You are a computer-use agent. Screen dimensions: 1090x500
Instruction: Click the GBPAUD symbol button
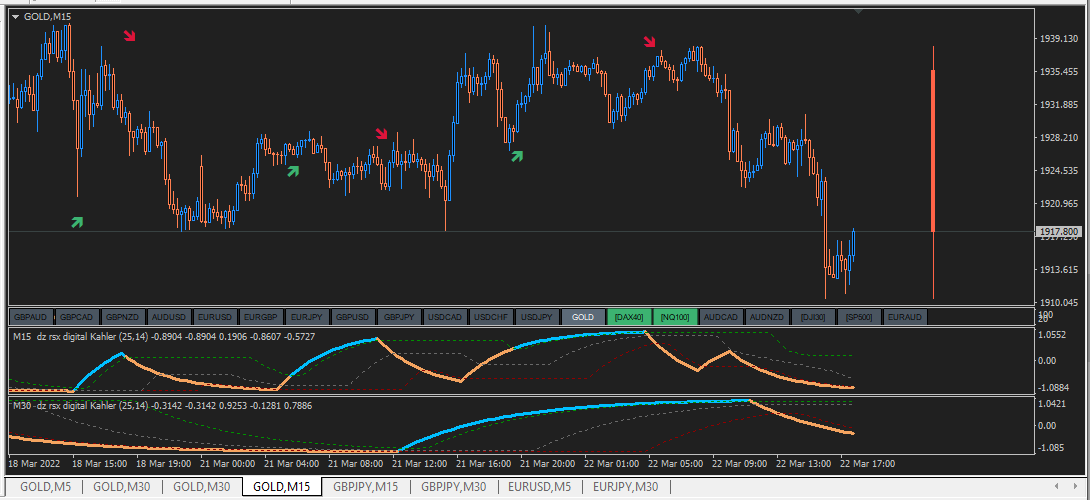click(x=31, y=317)
